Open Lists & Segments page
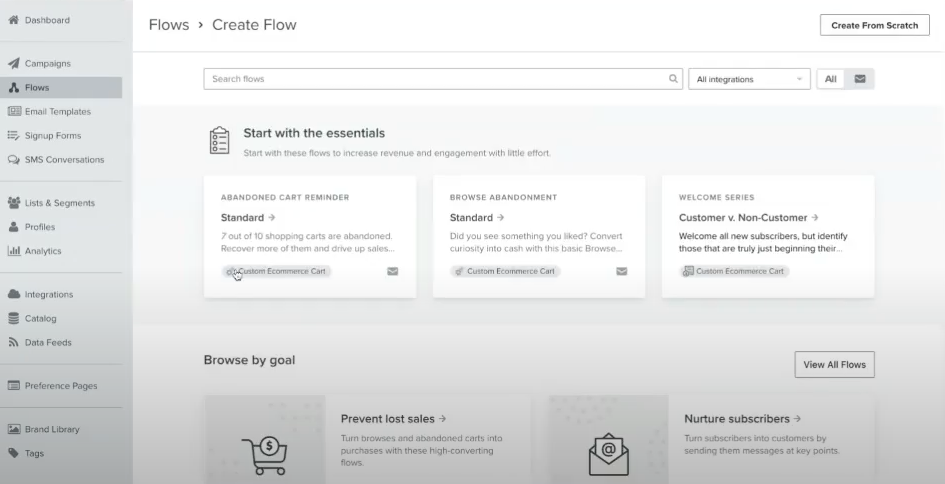 59,203
